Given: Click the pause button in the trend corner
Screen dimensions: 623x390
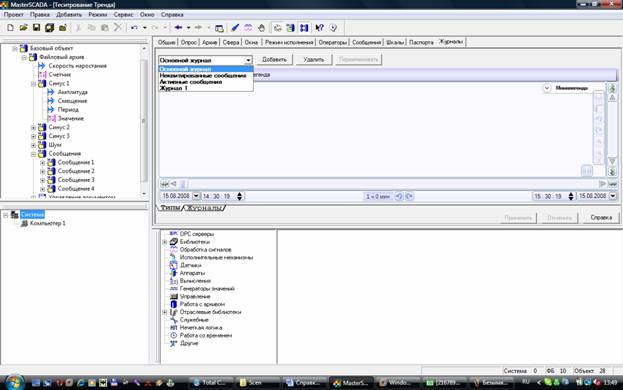Looking at the screenshot, I should tap(586, 171).
